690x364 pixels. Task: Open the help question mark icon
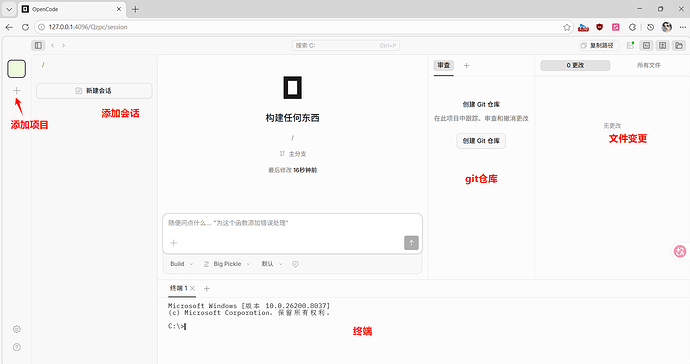(17, 347)
